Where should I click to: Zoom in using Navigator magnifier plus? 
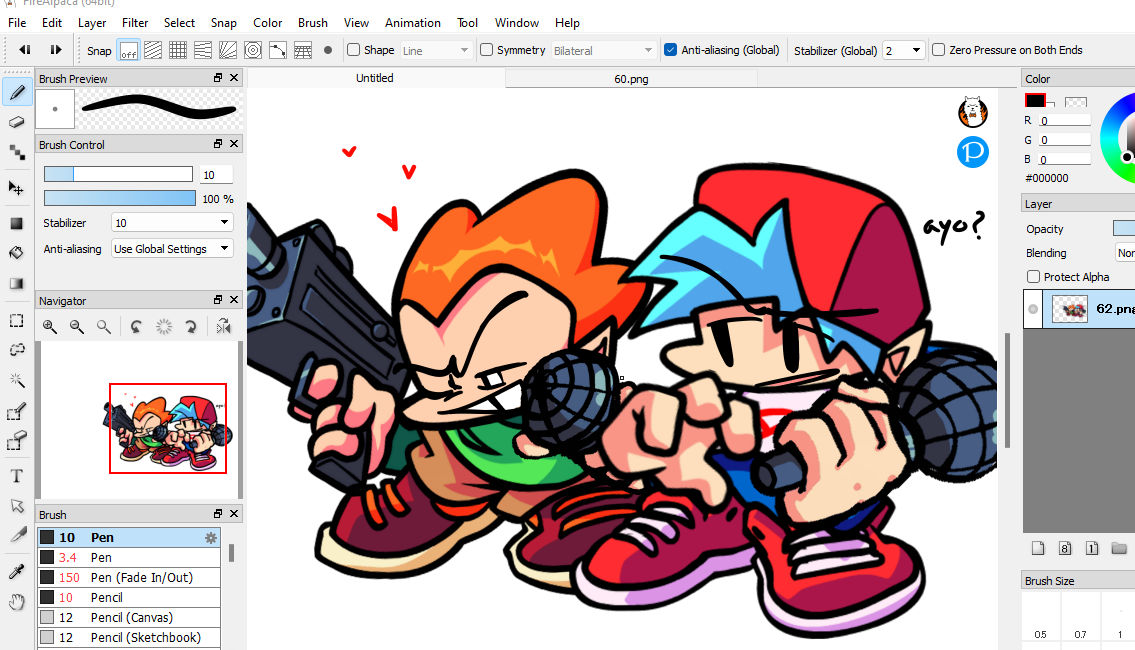pos(50,327)
